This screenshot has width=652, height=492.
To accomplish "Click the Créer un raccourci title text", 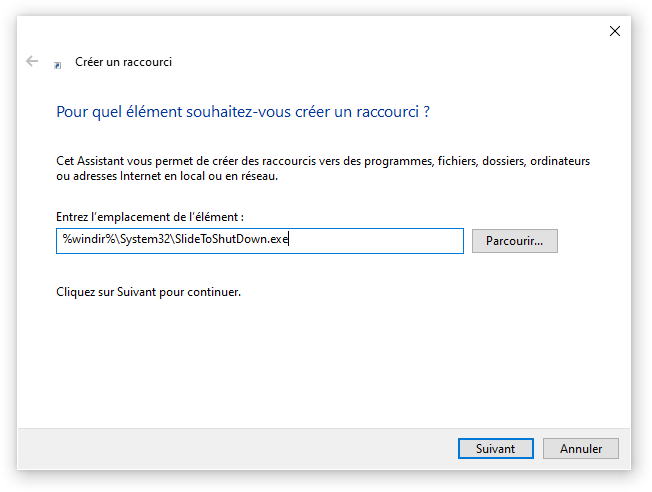I will click(123, 62).
